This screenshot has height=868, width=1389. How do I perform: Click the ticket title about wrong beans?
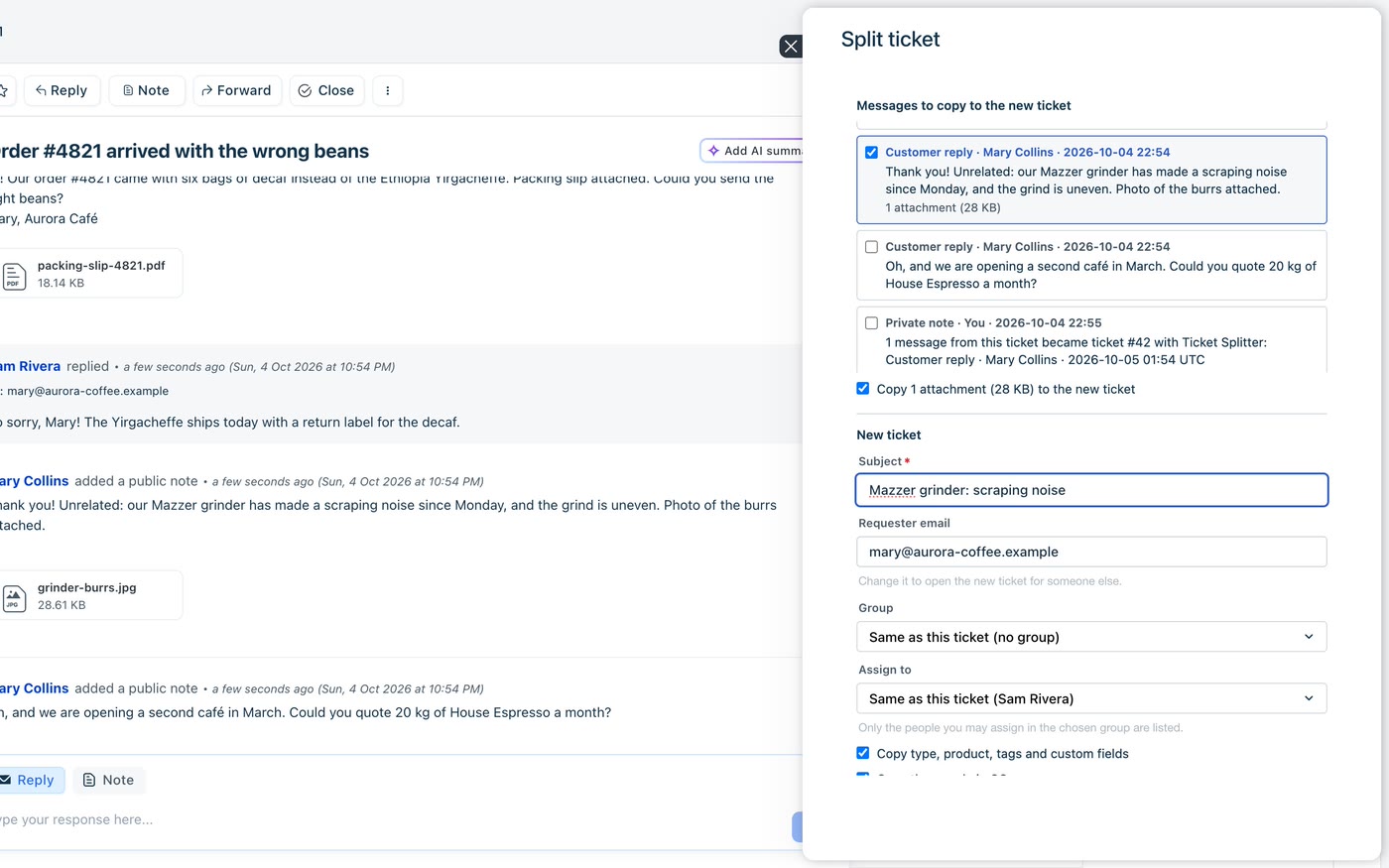click(185, 151)
